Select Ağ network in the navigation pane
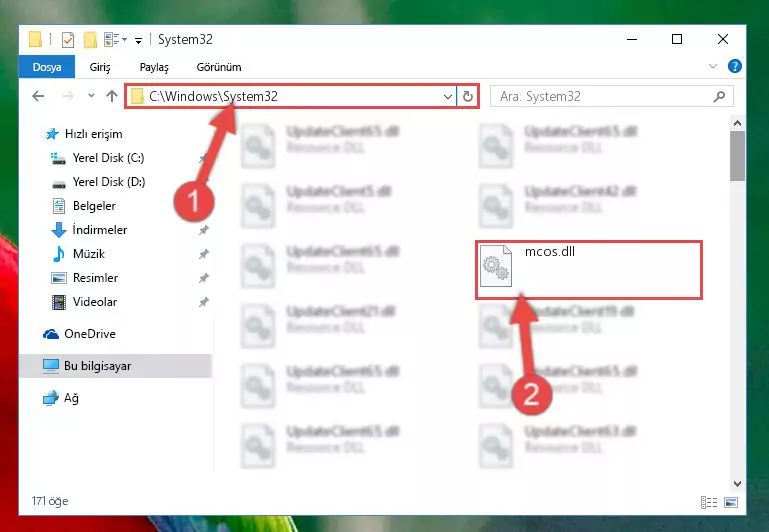This screenshot has height=532, width=769. coord(61,398)
